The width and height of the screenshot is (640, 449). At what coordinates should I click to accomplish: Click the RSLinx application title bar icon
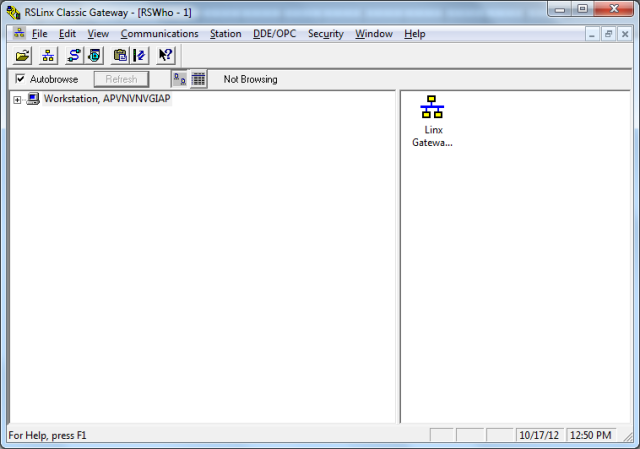tap(13, 12)
